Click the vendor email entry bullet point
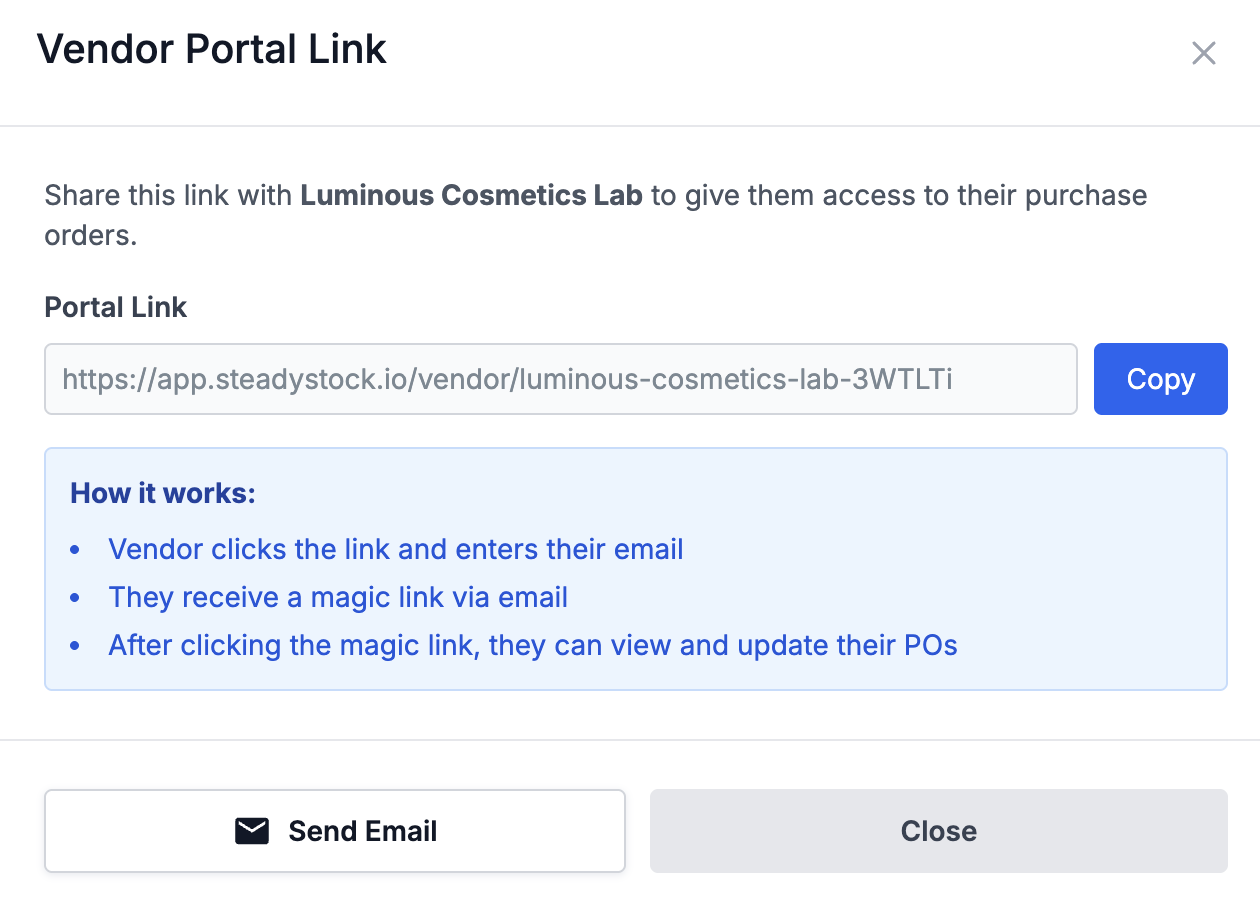 point(396,549)
